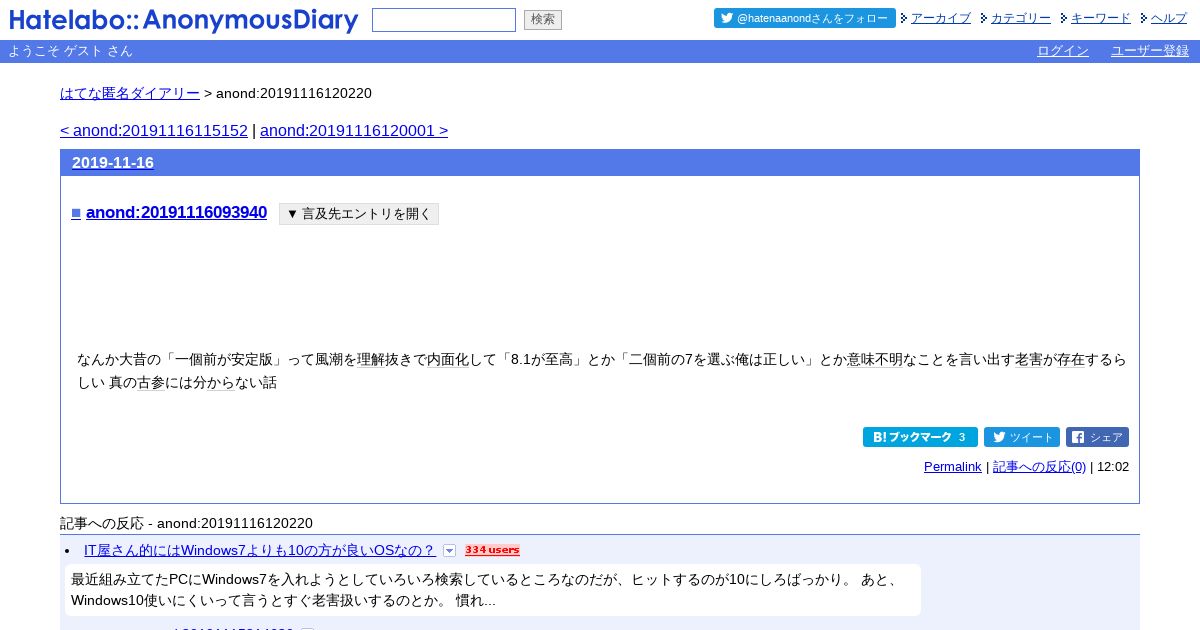Open the Permalink link

pos(953,467)
